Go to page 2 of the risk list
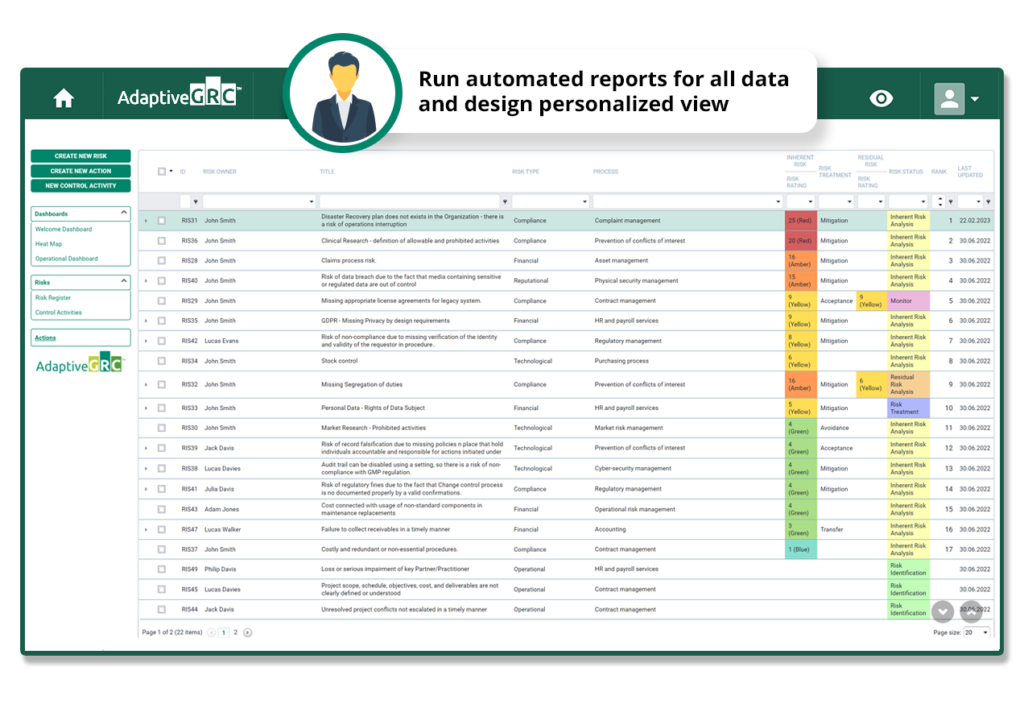Viewport: 1024px width, 725px height. (236, 631)
